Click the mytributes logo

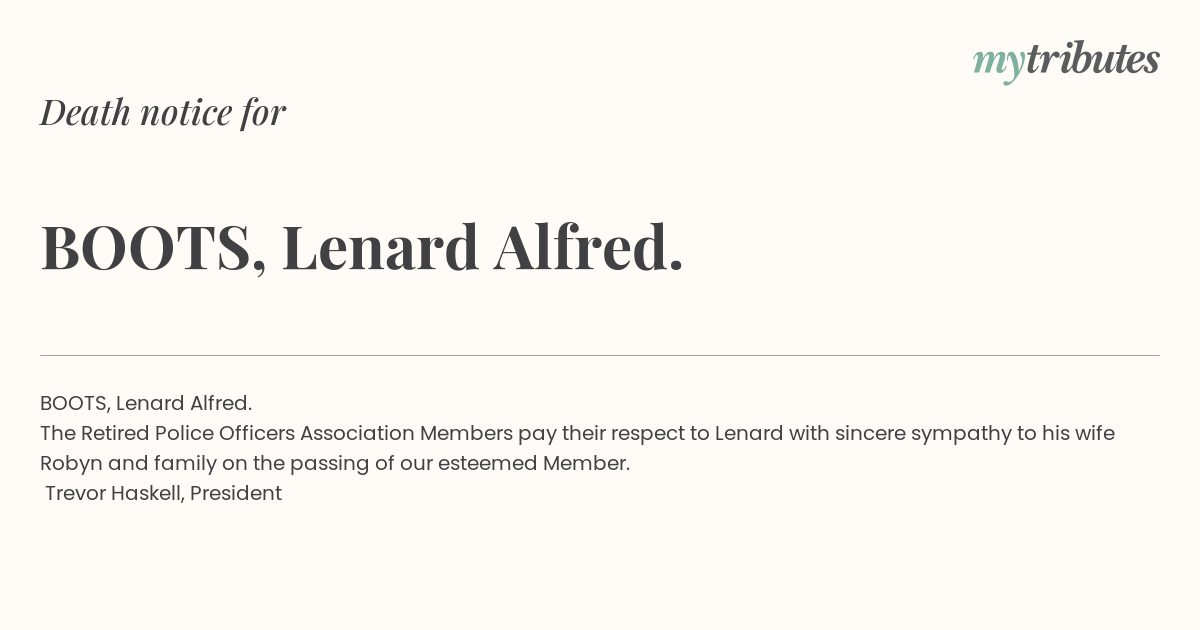[1066, 60]
